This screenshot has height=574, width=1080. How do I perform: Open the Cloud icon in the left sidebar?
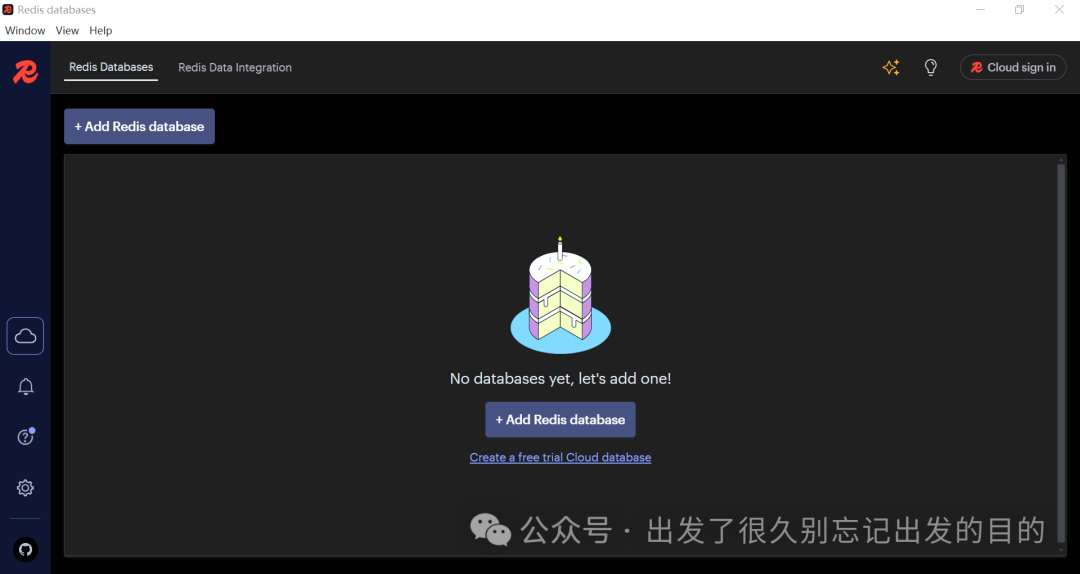click(25, 336)
